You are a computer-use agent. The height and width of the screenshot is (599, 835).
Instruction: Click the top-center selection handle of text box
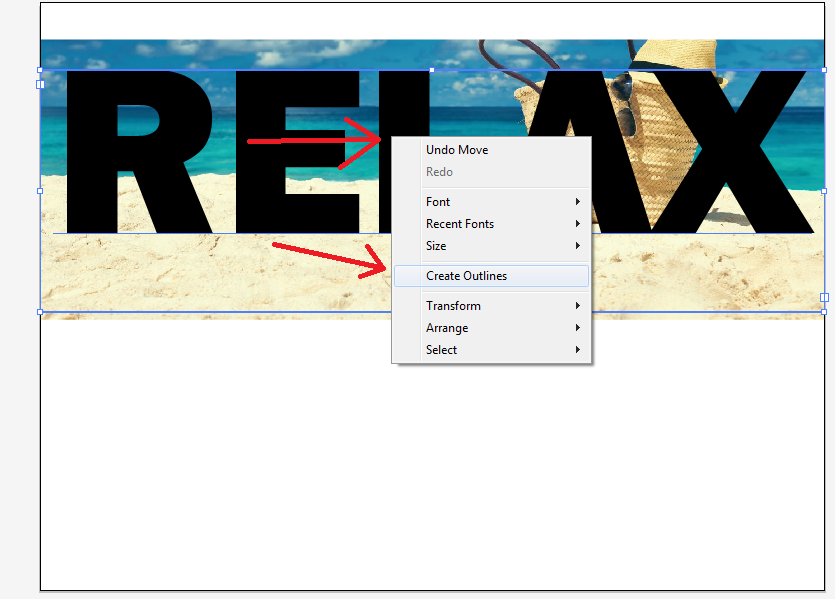[x=432, y=70]
